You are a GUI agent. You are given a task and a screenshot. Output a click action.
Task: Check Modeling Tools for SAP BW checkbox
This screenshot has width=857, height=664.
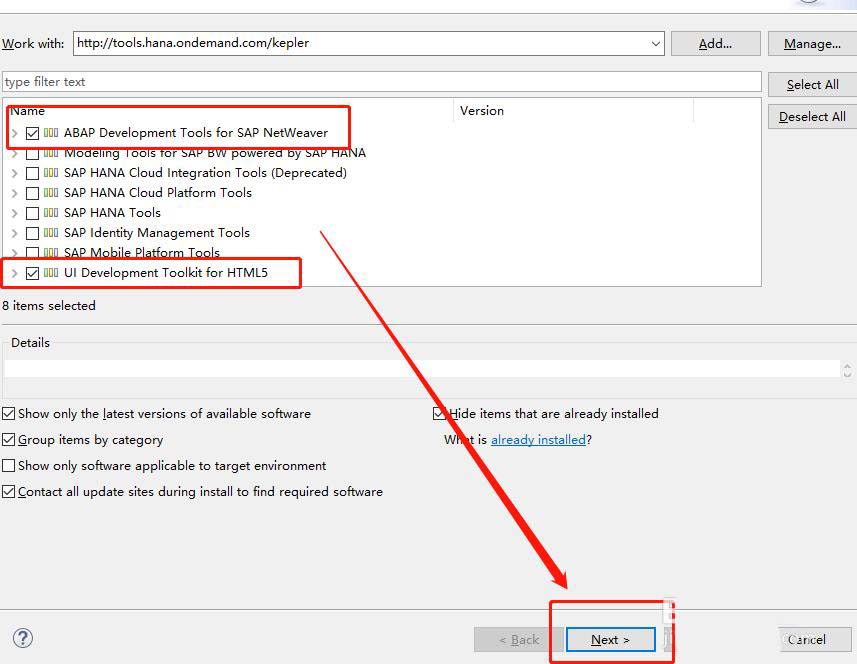[32, 154]
